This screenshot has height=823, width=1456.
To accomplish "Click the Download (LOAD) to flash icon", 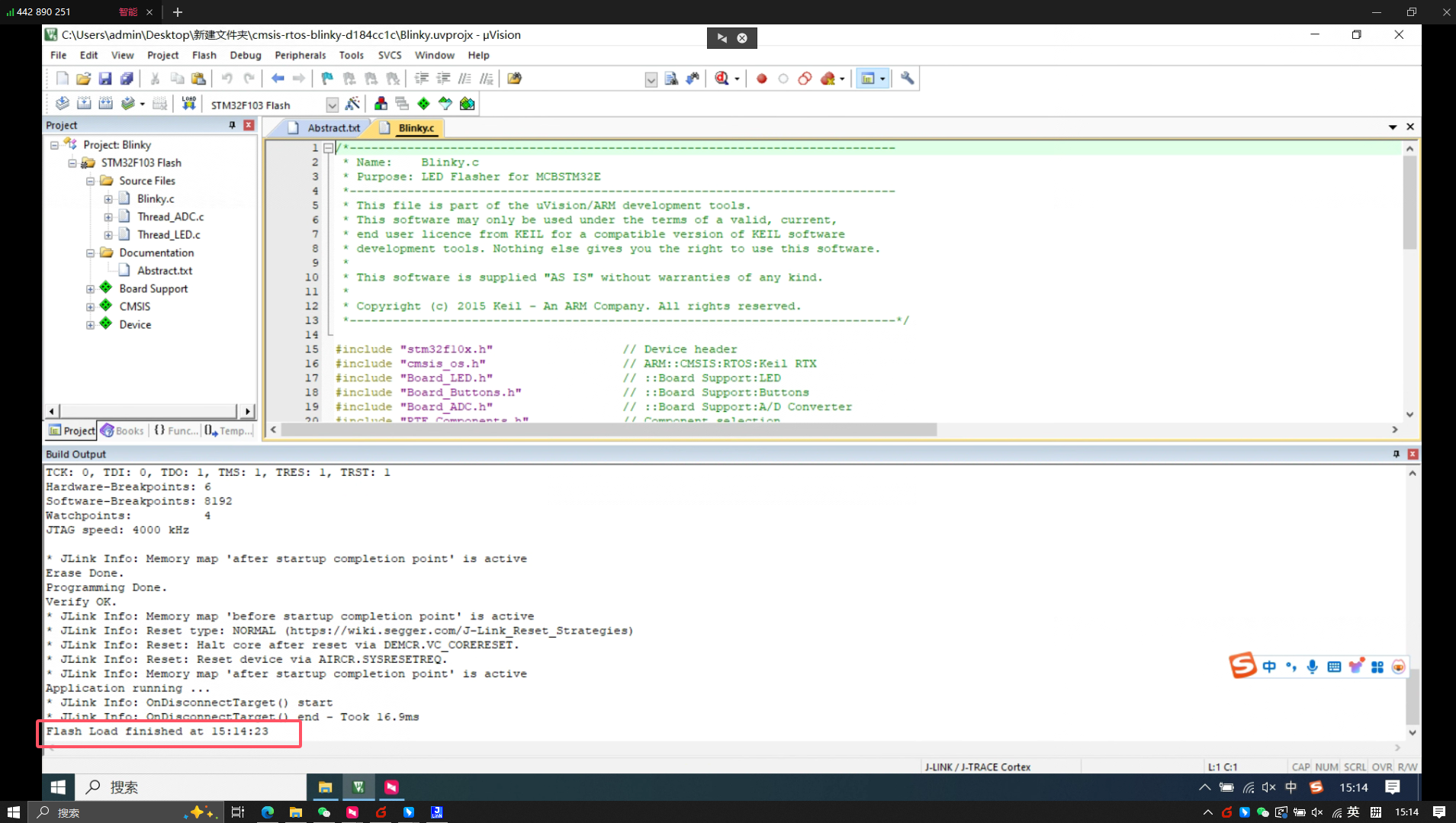I will point(188,104).
